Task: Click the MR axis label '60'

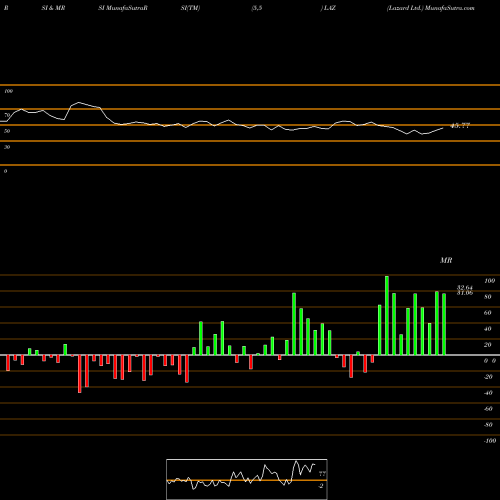Action: [488, 313]
